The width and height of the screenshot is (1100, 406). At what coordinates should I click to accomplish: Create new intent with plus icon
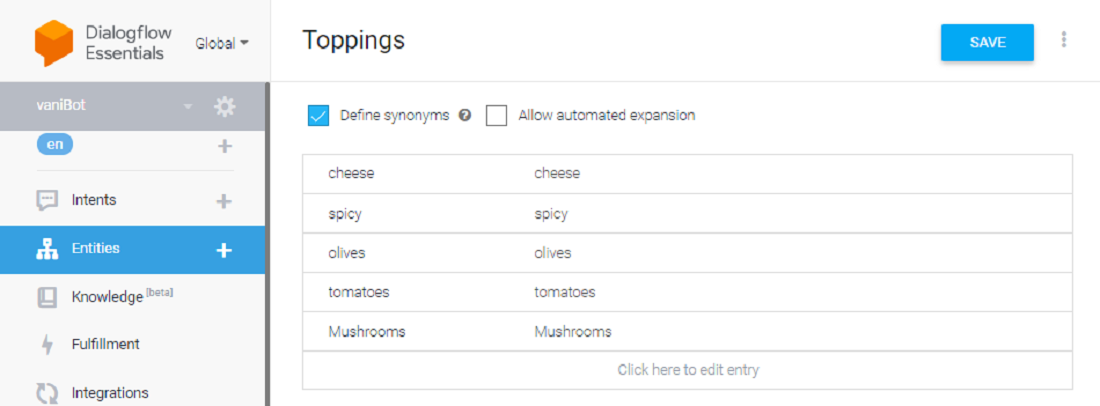pos(224,201)
